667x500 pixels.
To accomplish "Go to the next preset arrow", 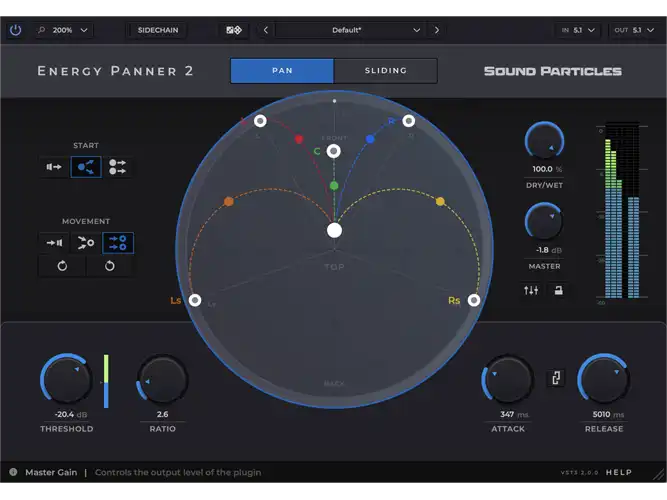I will (x=436, y=30).
